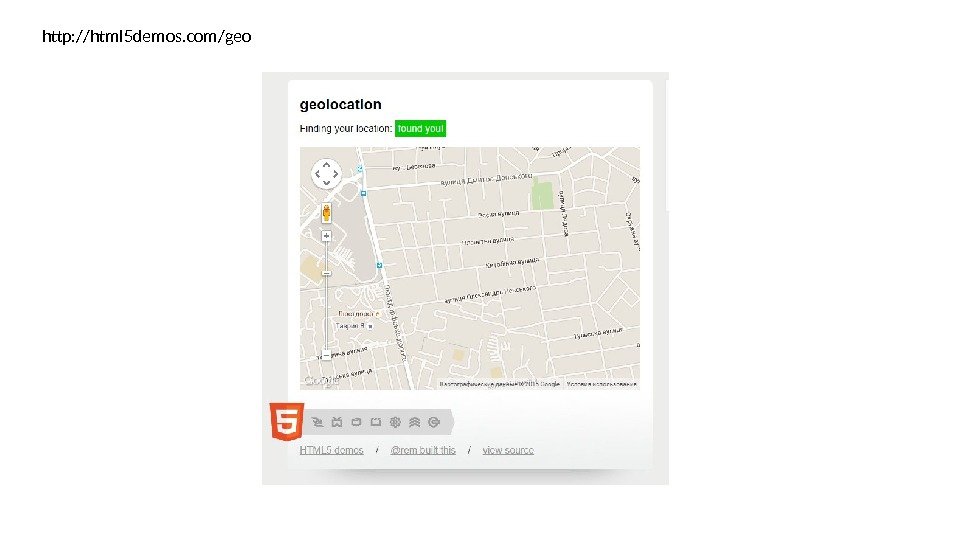960x540 pixels.
Task: Open the HTML5 demos link
Action: 331,450
